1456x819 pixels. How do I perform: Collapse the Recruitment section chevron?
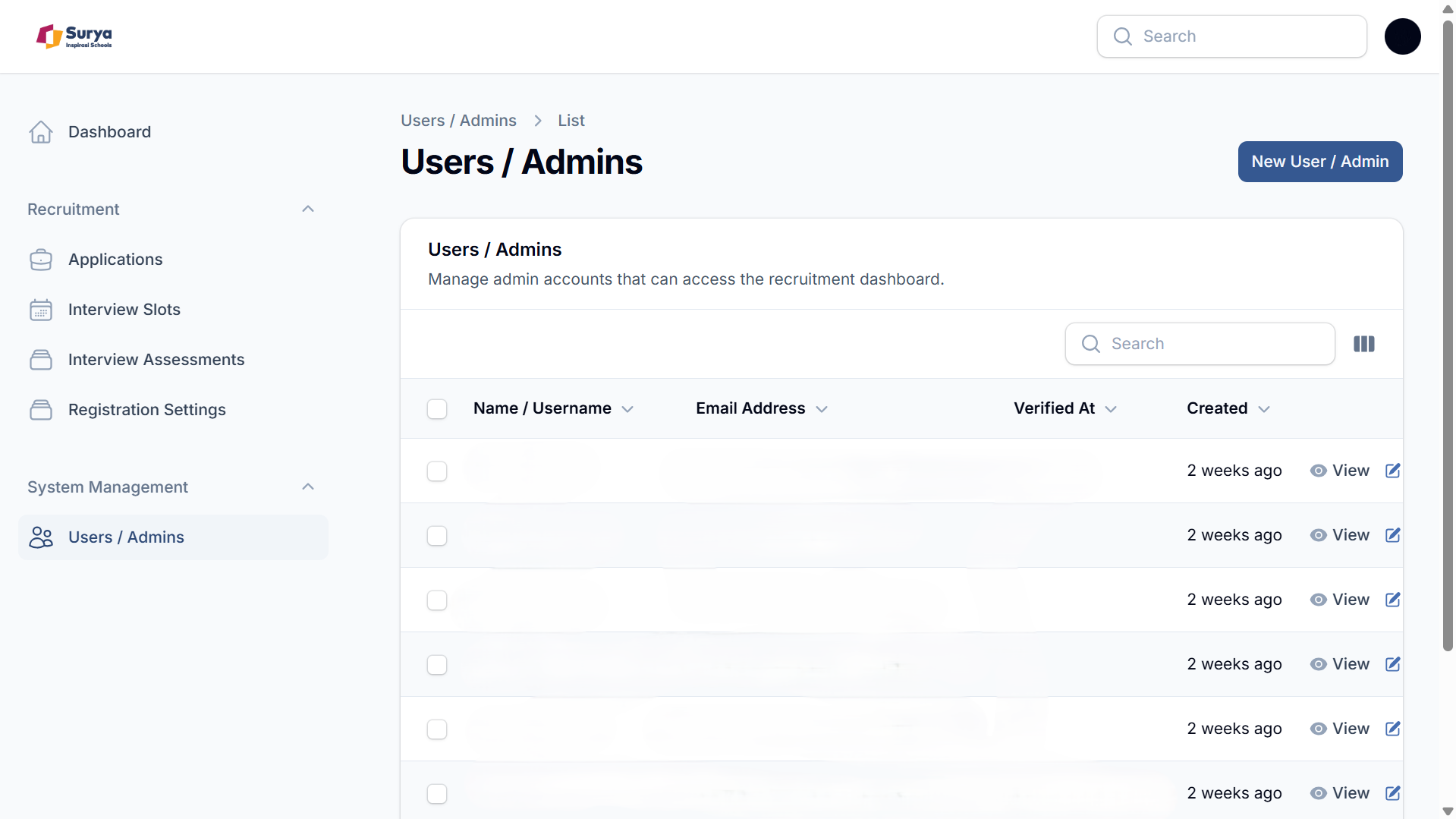(x=308, y=209)
